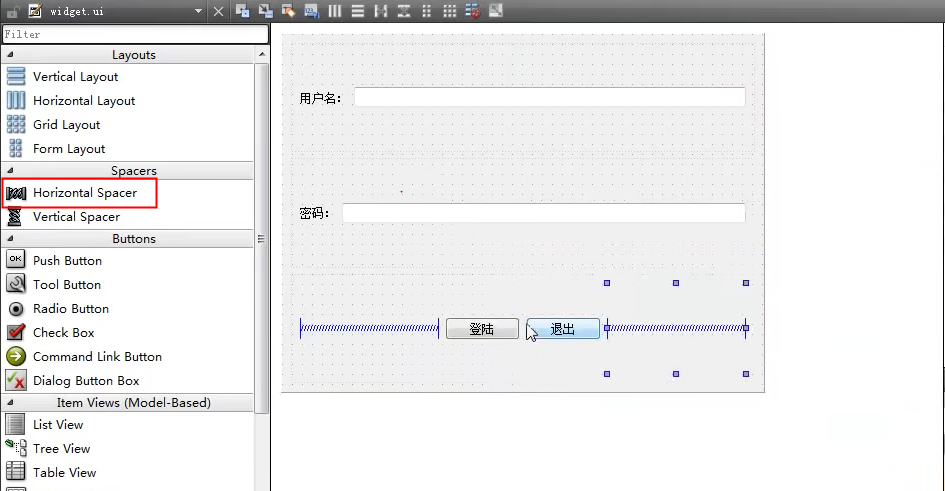945x491 pixels.
Task: Select the Horizontal Spacer widget
Action: [128, 193]
